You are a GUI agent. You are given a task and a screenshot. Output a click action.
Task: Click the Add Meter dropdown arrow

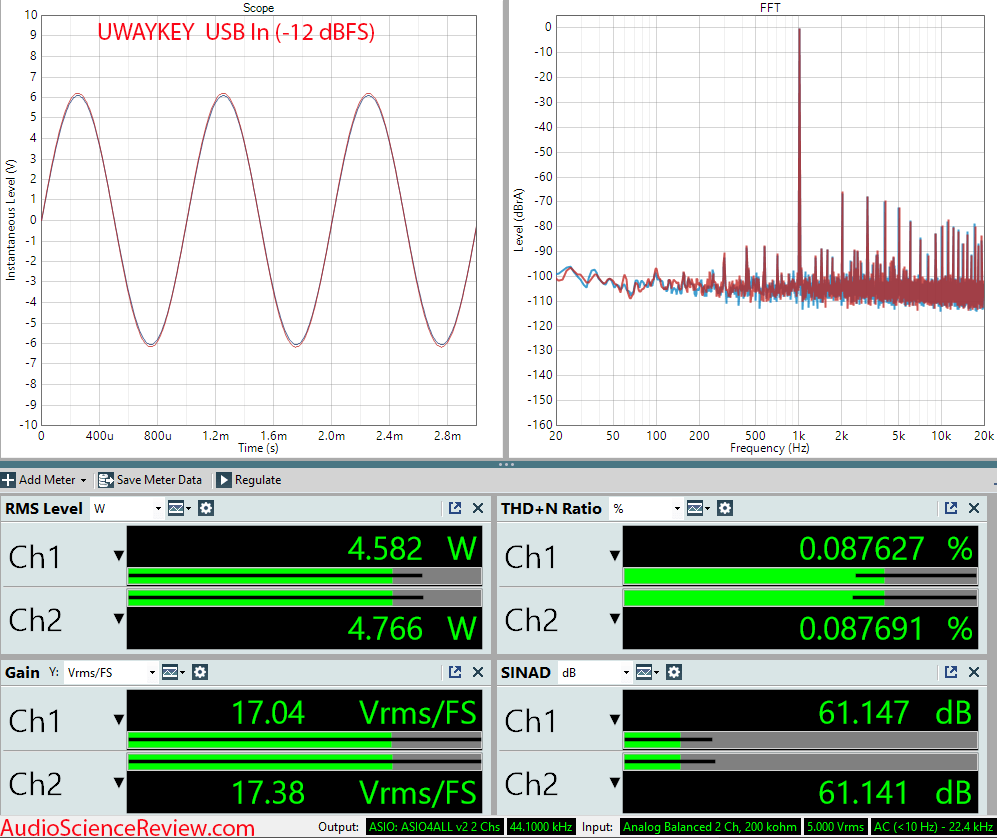(x=83, y=481)
